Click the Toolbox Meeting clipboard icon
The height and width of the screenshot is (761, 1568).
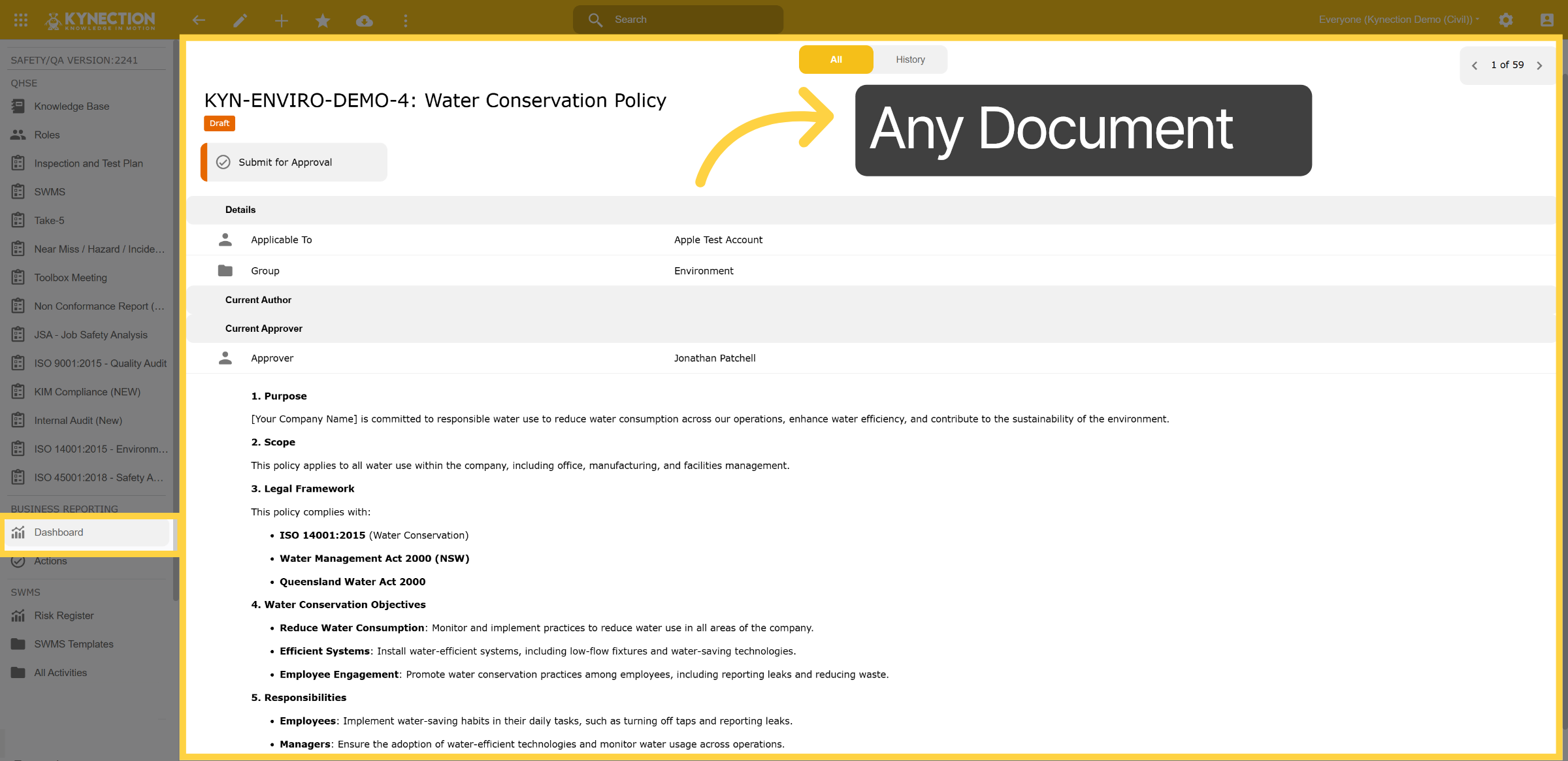[18, 277]
